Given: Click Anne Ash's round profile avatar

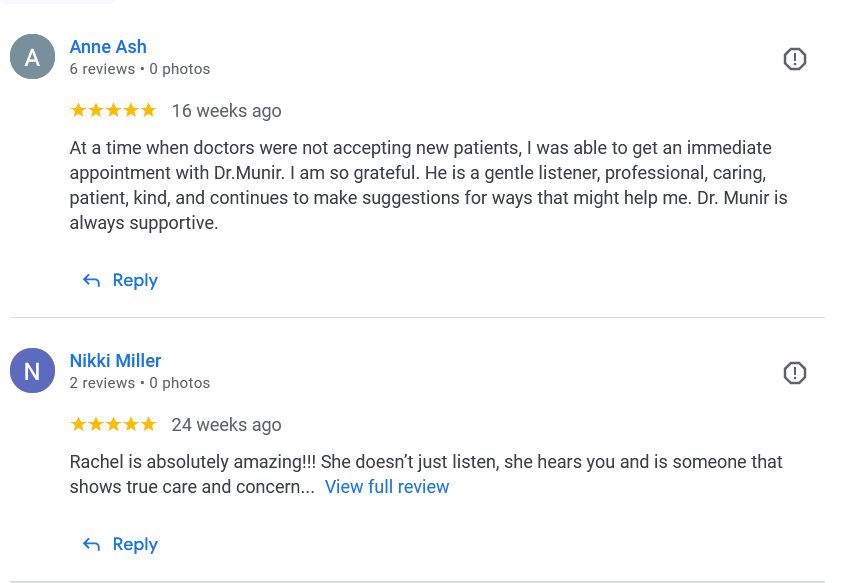Looking at the screenshot, I should (x=32, y=58).
